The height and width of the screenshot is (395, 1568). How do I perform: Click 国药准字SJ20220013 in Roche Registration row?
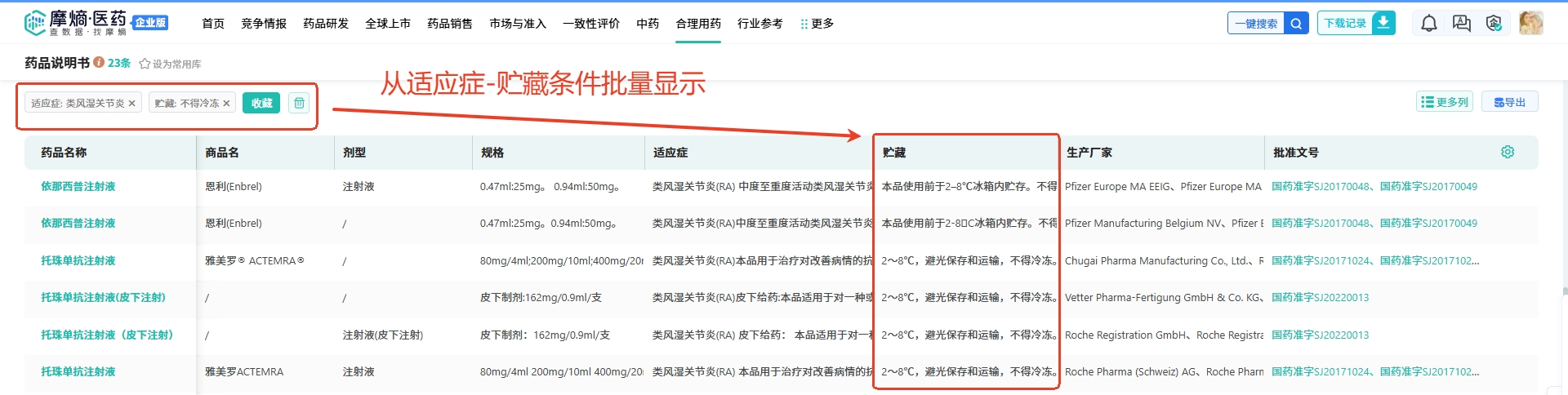[x=1321, y=335]
